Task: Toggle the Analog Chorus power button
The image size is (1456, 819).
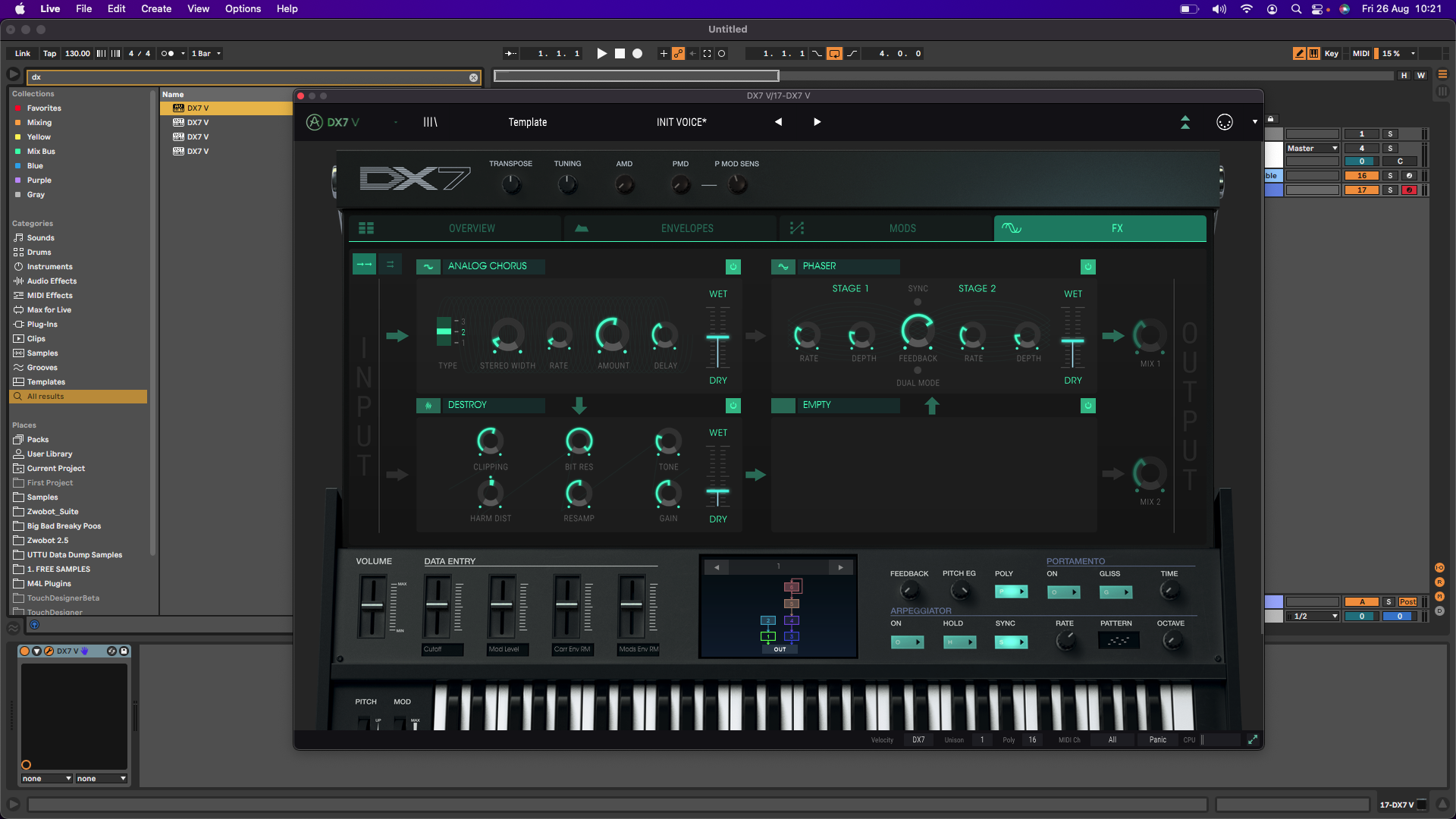Action: [x=733, y=267]
